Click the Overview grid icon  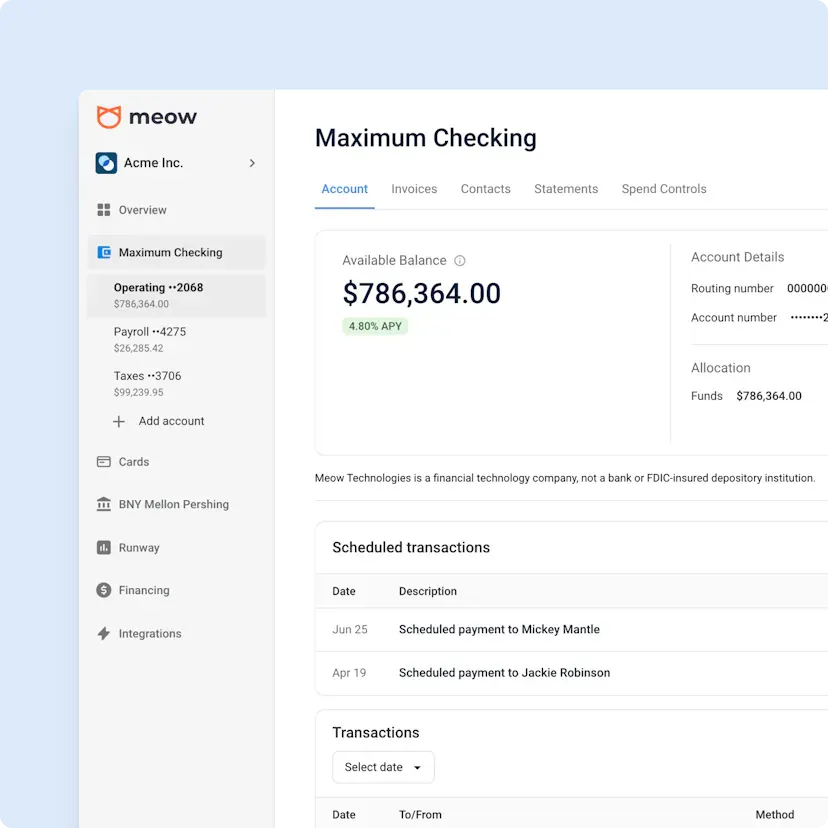[104, 210]
